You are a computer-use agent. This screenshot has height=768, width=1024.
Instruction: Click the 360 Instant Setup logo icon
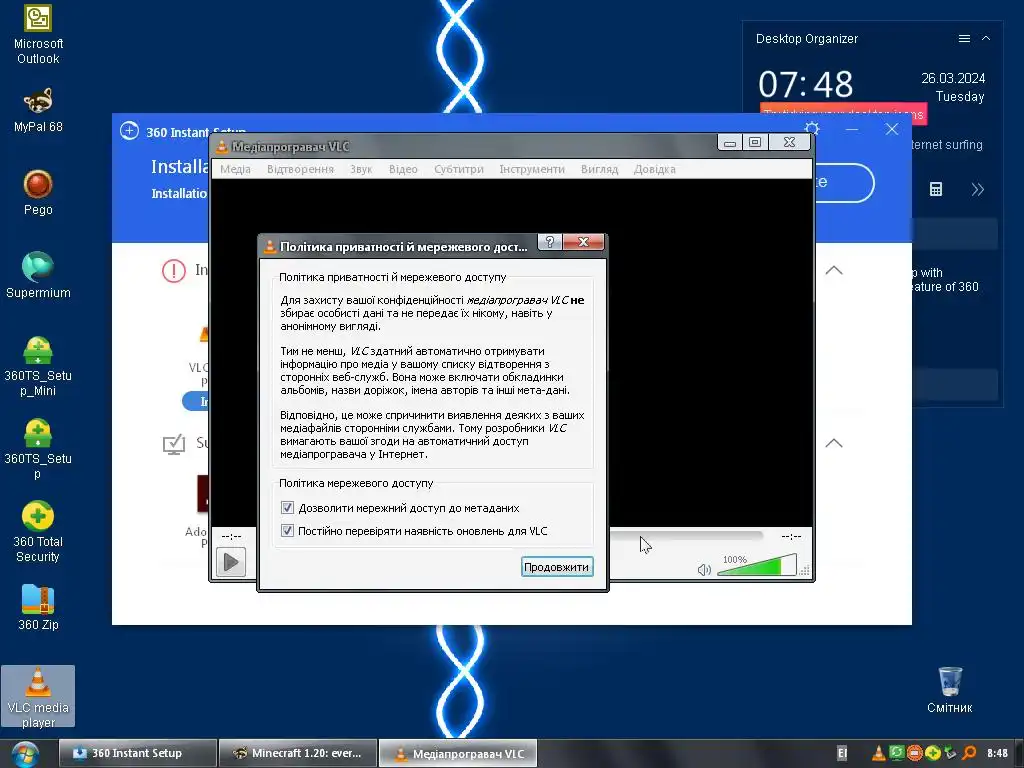[129, 131]
